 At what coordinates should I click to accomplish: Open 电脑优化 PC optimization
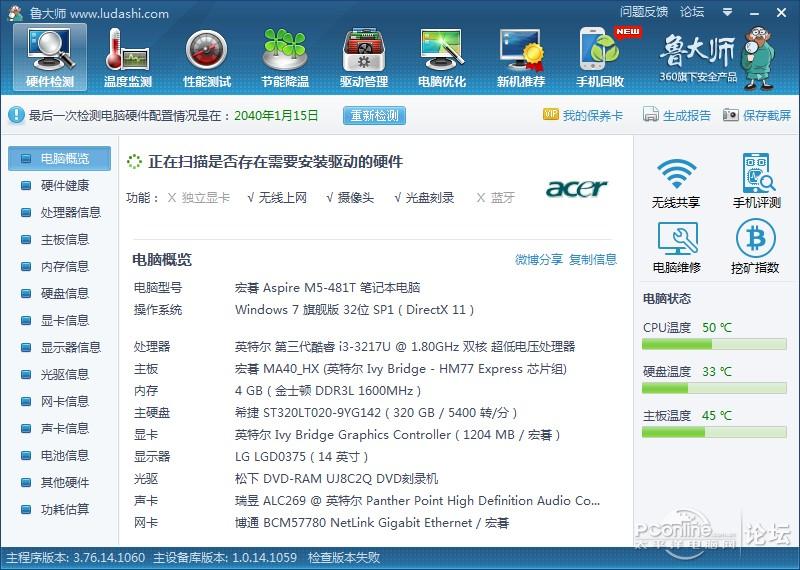click(x=442, y=58)
